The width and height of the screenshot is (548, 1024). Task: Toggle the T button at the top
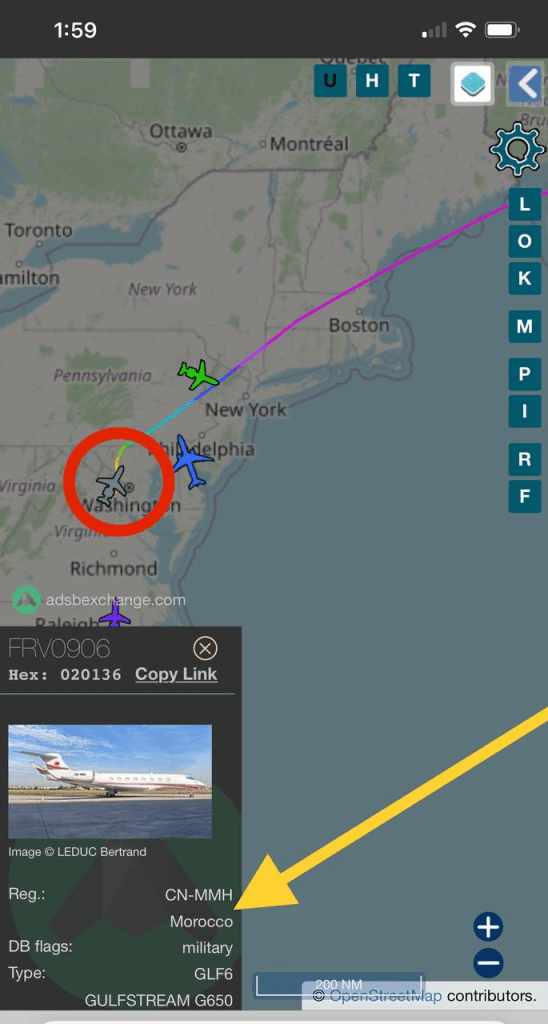[x=414, y=81]
